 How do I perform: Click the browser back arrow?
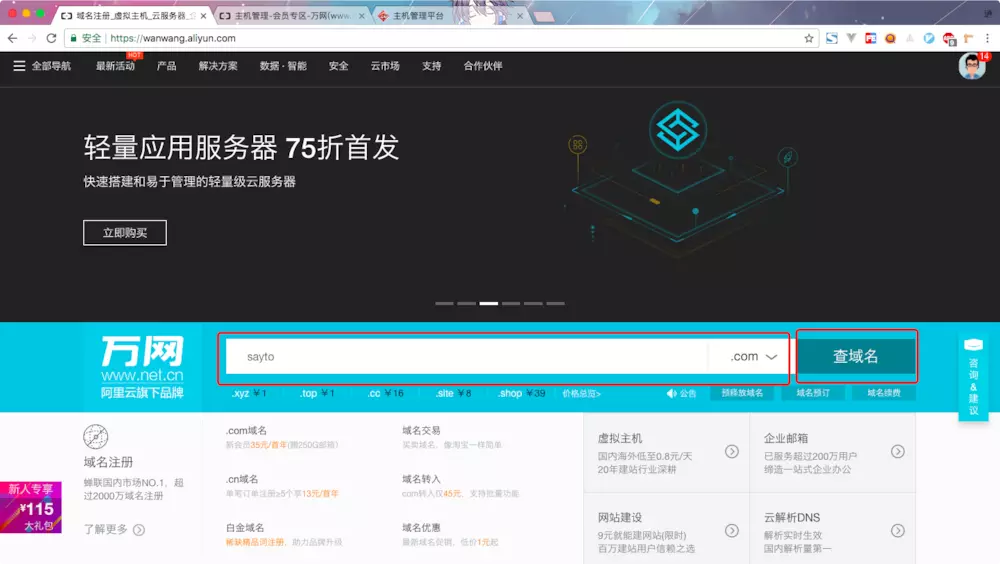coord(12,38)
